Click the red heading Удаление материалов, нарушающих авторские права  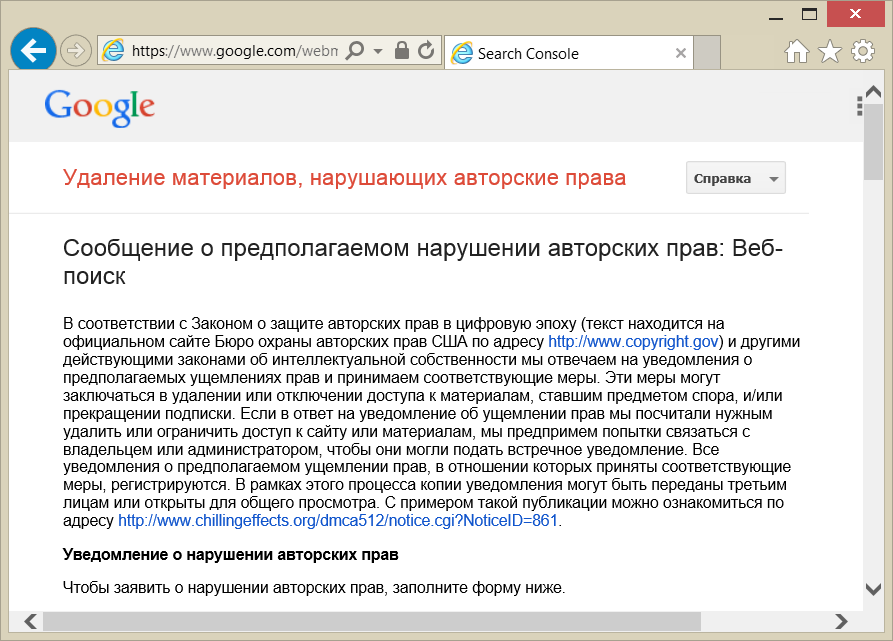click(x=345, y=178)
